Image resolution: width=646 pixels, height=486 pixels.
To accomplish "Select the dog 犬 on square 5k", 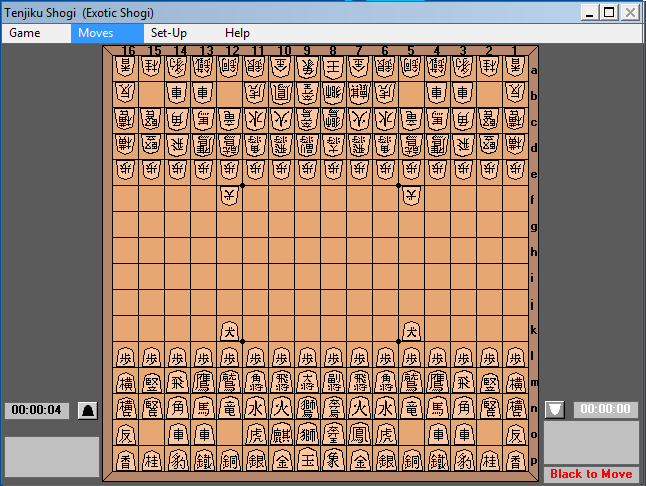I will click(411, 331).
